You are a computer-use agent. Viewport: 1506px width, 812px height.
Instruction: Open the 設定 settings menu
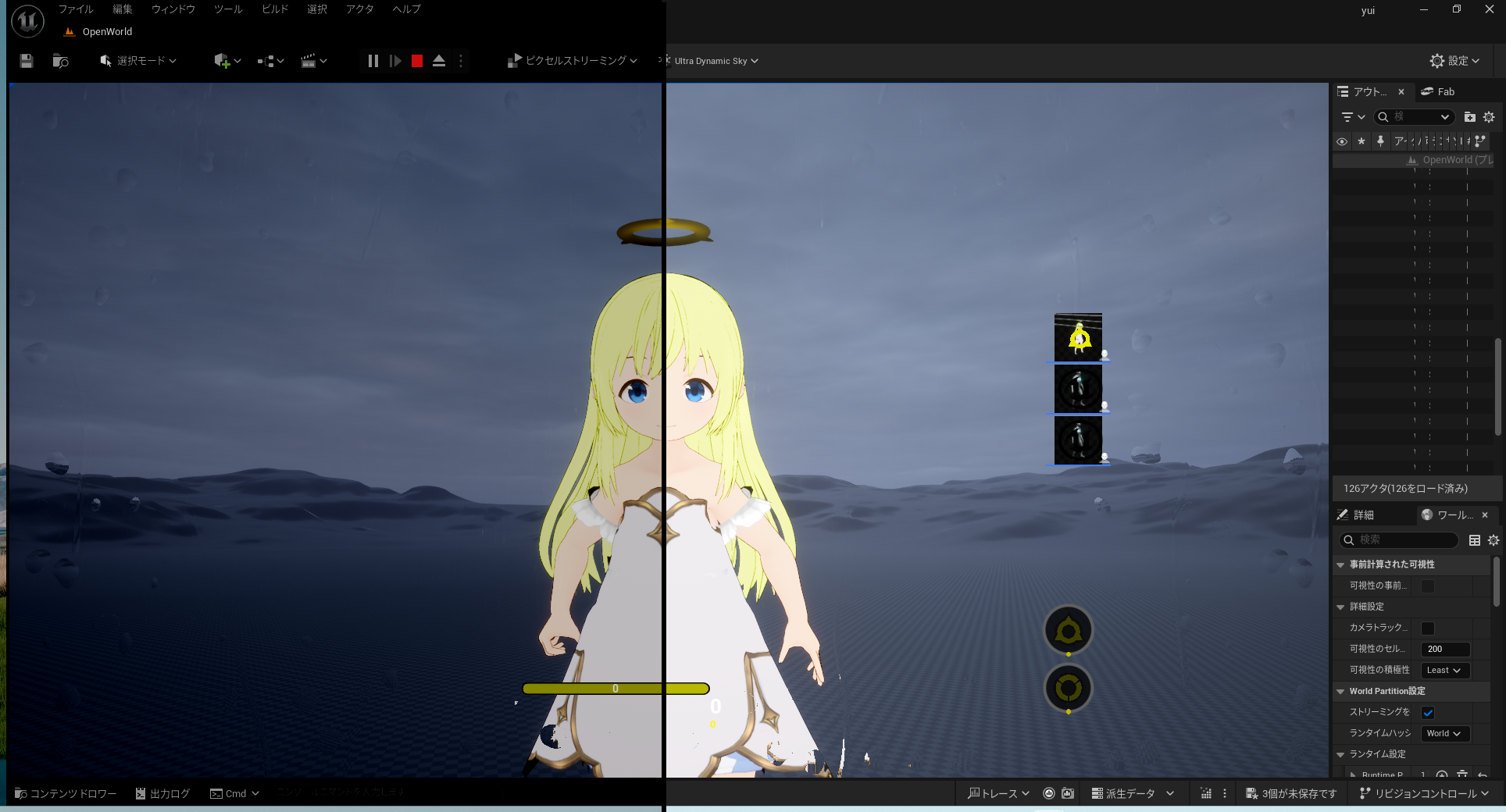point(1454,61)
